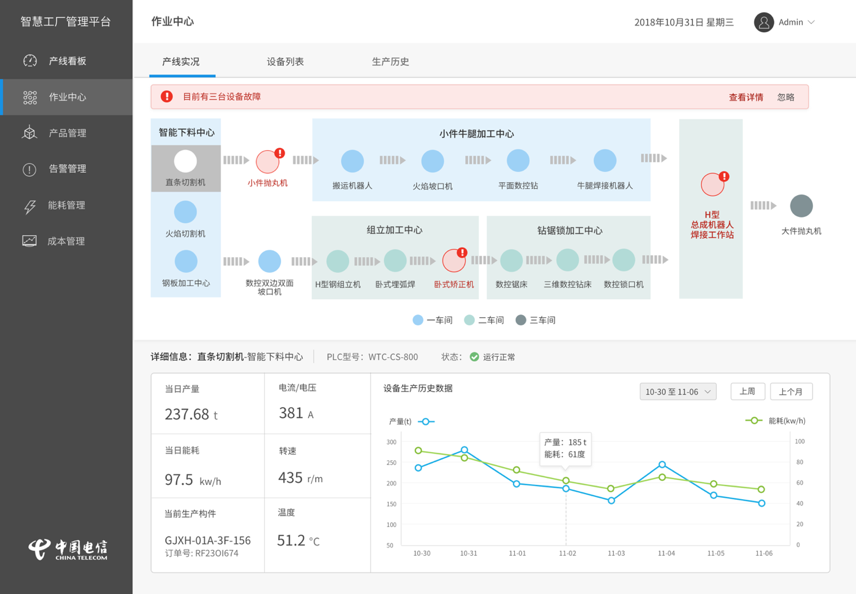This screenshot has width=856, height=594.
Task: Click the 火焰切割机 device icon
Action: pos(185,211)
